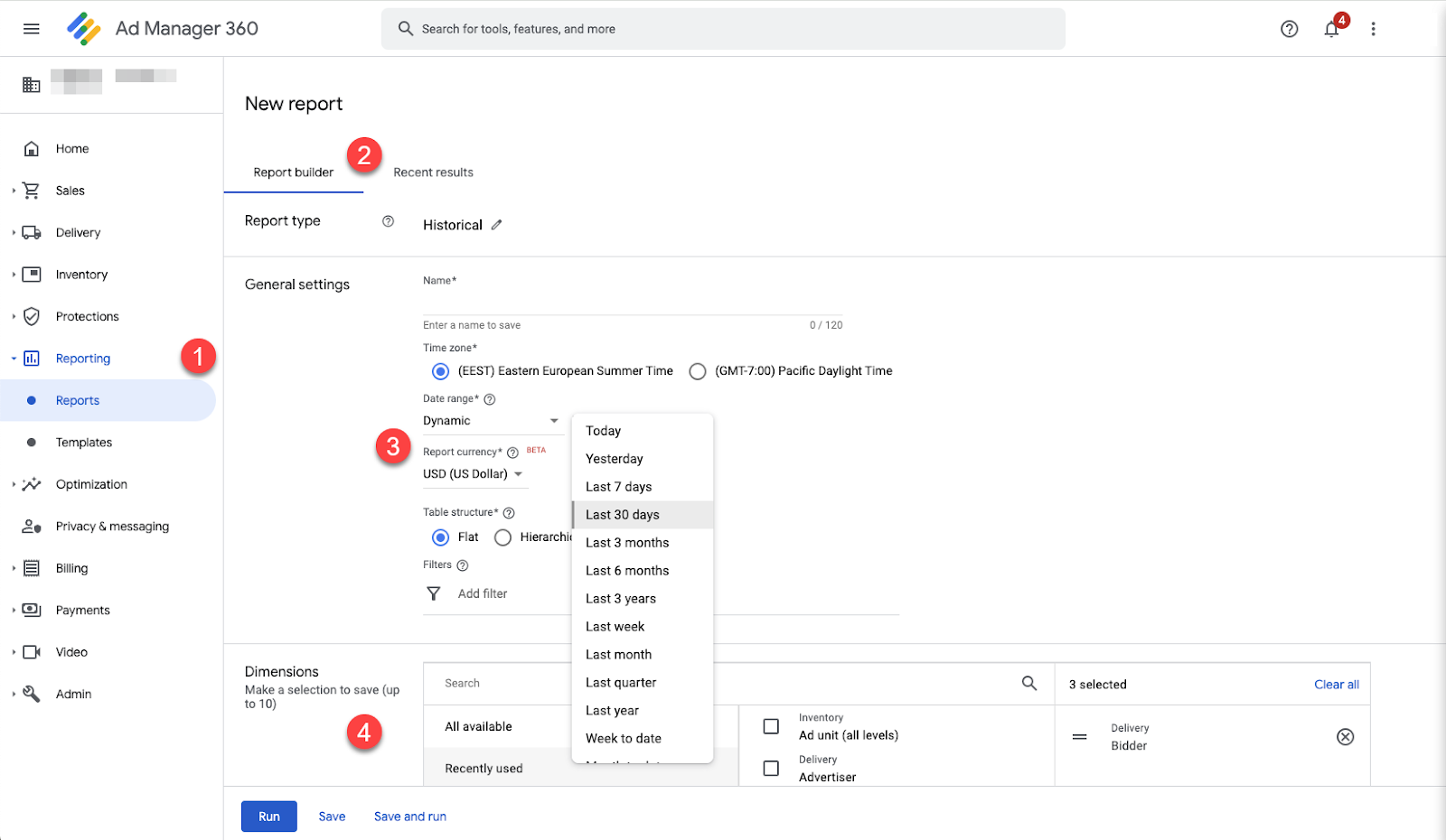Click the Billing list icon
This screenshot has width=1446, height=840.
[x=32, y=568]
